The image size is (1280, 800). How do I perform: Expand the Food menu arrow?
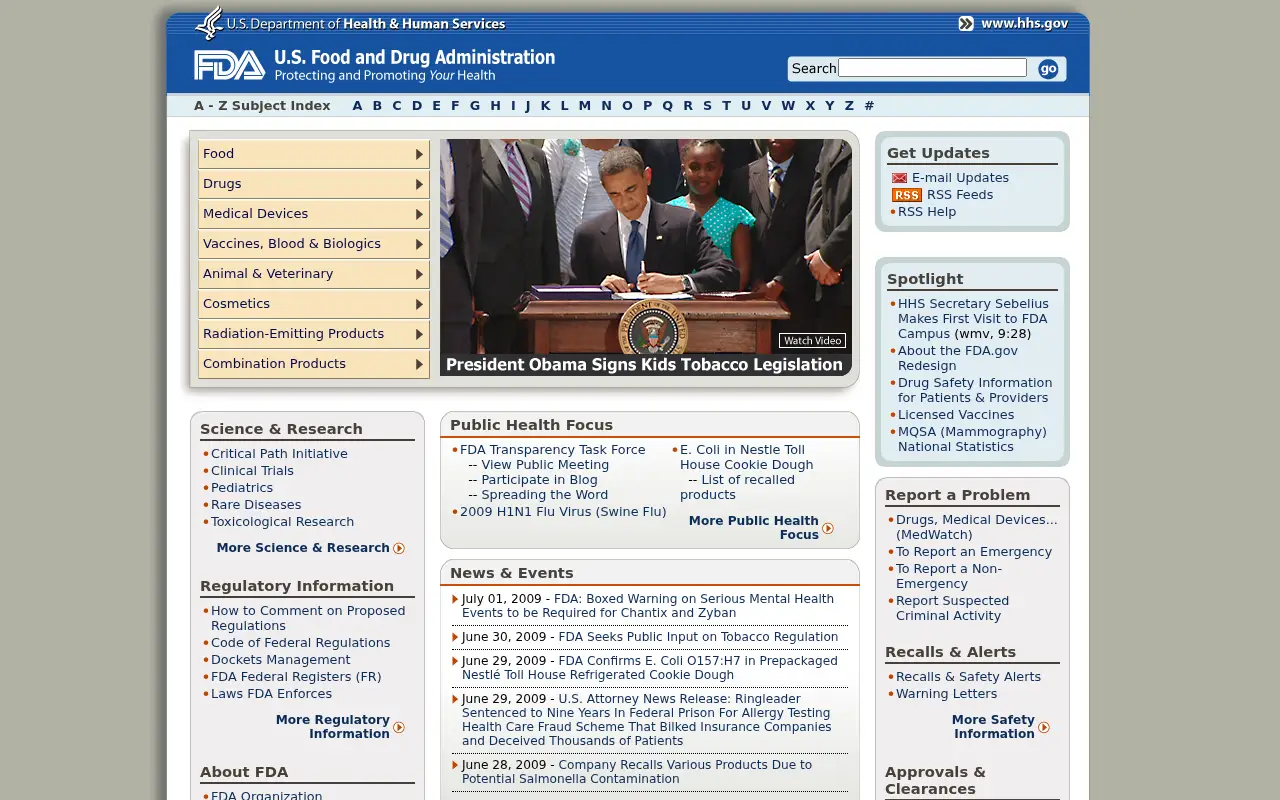pyautogui.click(x=419, y=154)
